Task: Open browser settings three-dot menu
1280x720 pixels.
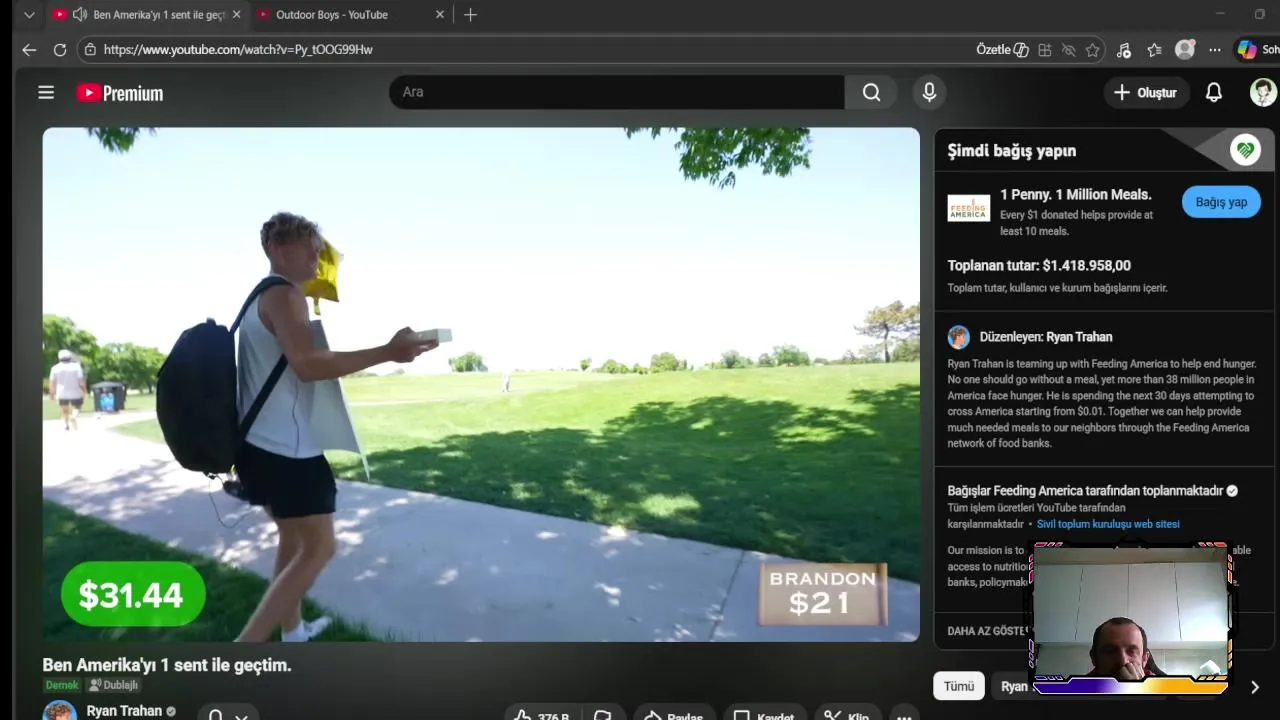Action: [x=1214, y=49]
